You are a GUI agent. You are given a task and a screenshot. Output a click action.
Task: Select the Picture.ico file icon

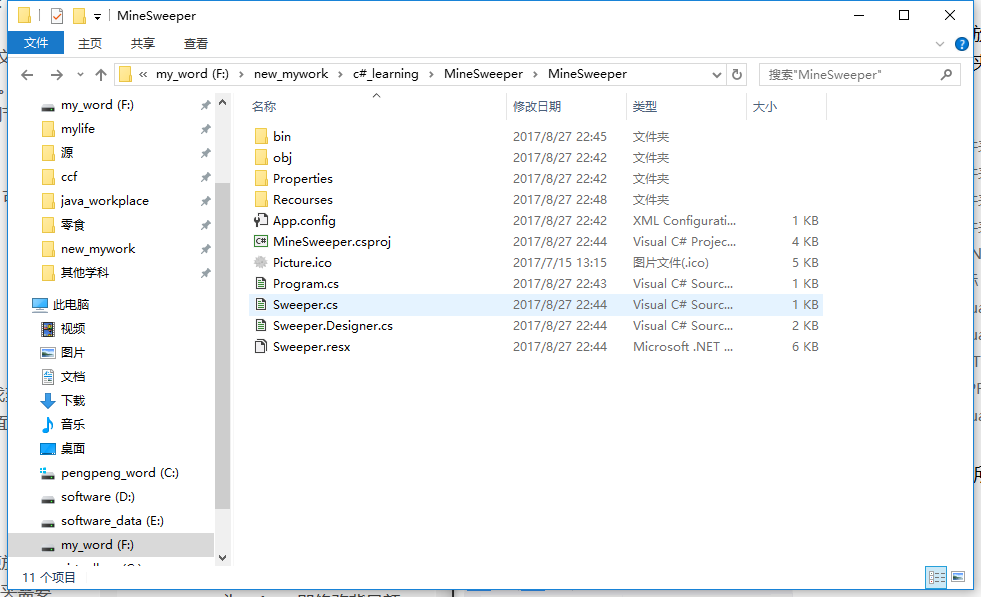coord(261,262)
